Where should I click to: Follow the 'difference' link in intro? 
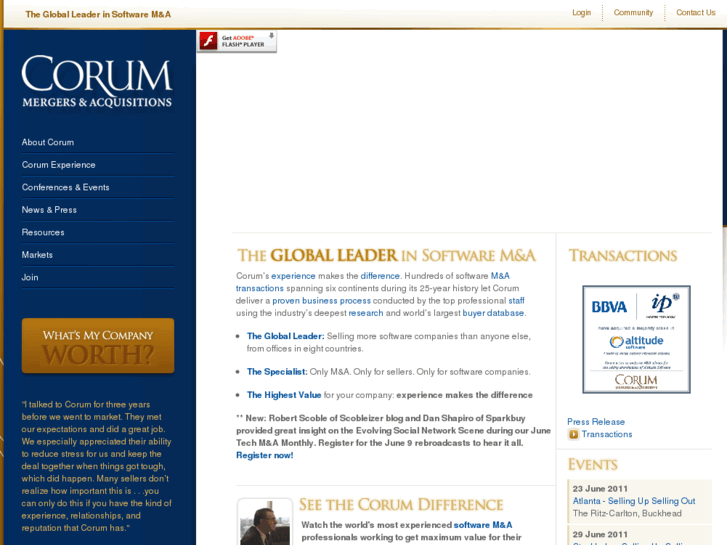380,276
